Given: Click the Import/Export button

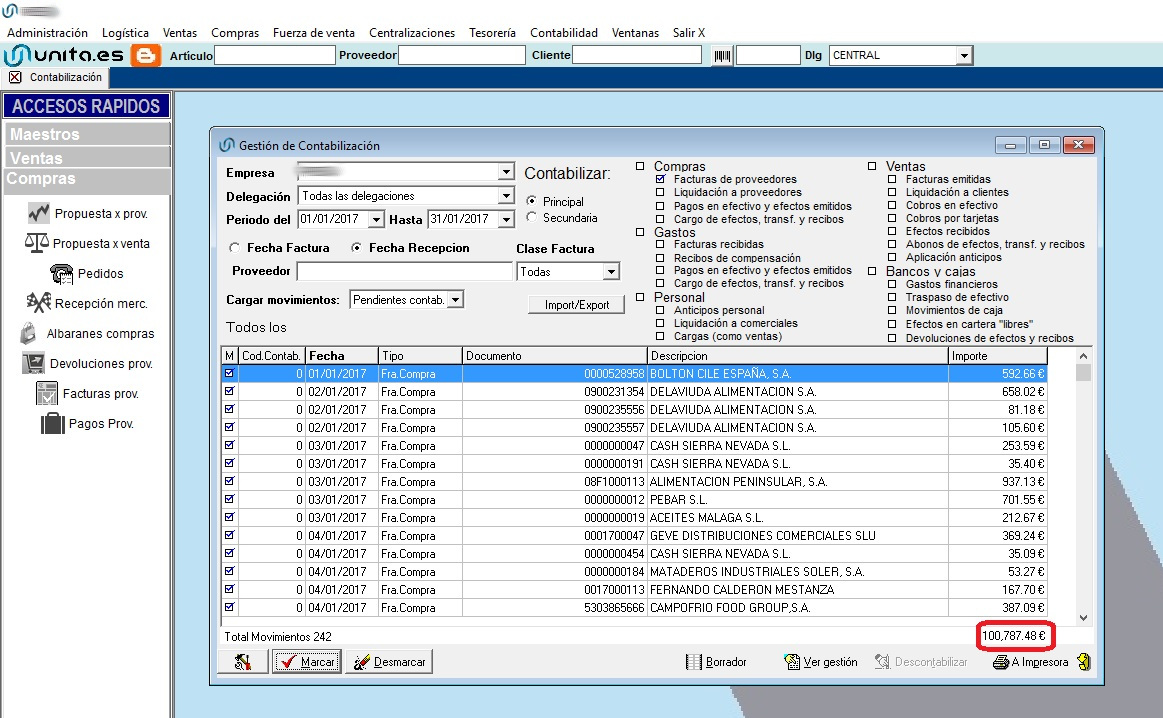Looking at the screenshot, I should click(576, 305).
